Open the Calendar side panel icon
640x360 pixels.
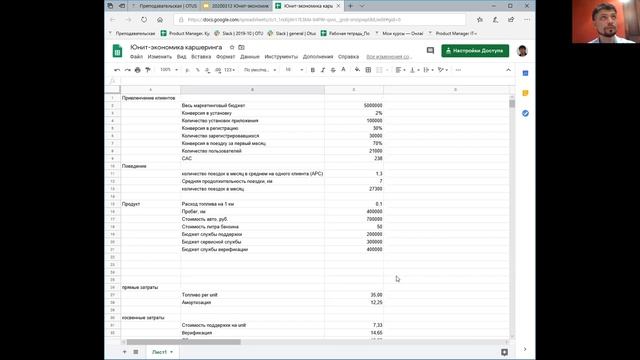click(x=525, y=73)
